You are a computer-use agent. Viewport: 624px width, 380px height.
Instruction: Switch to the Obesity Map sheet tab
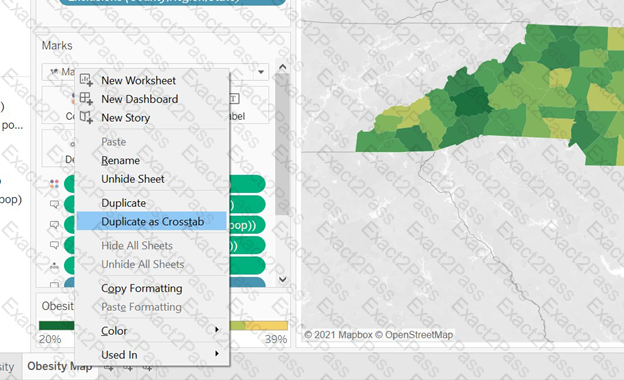60,366
